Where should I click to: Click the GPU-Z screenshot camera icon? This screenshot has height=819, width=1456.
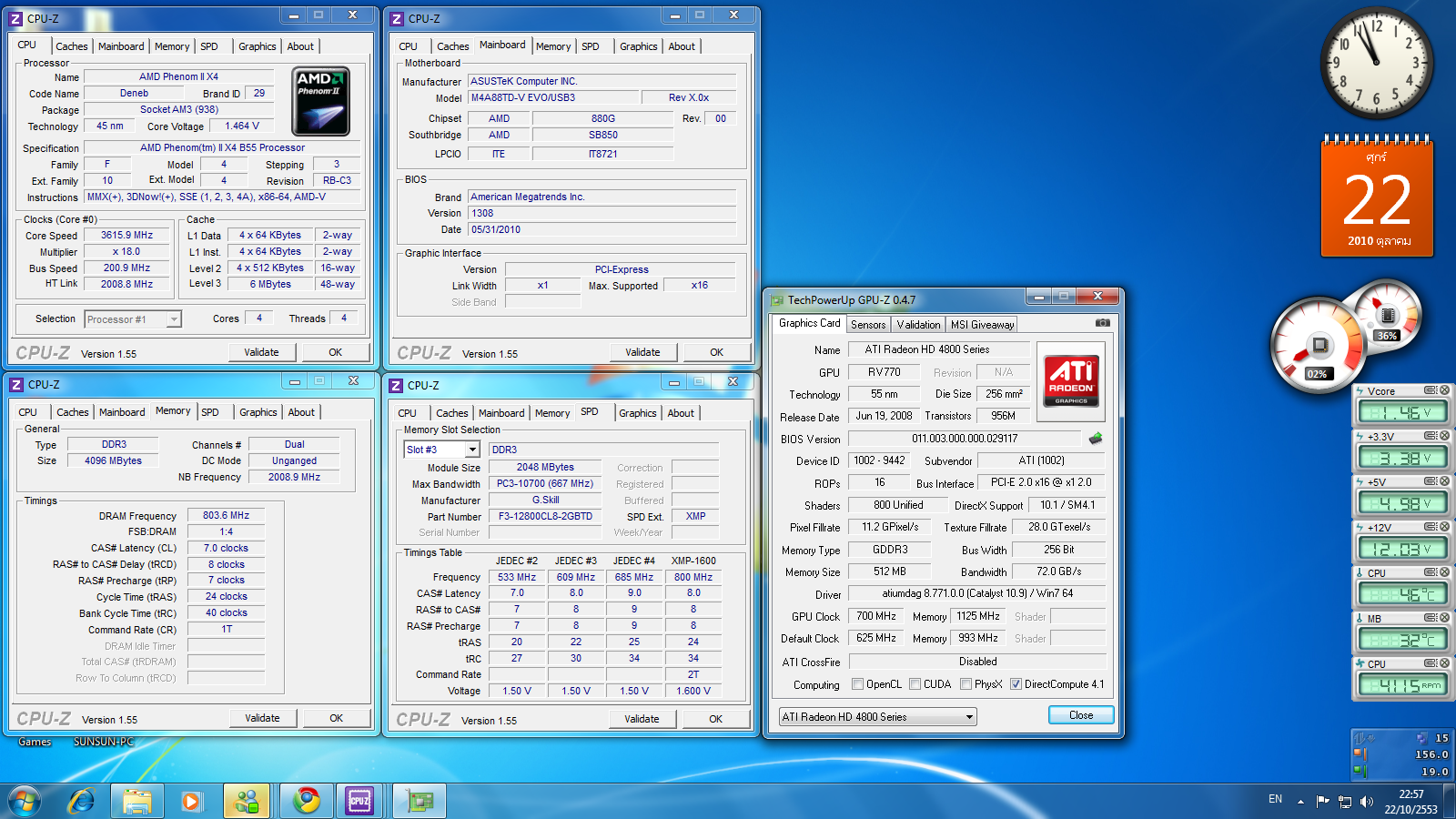click(1102, 323)
